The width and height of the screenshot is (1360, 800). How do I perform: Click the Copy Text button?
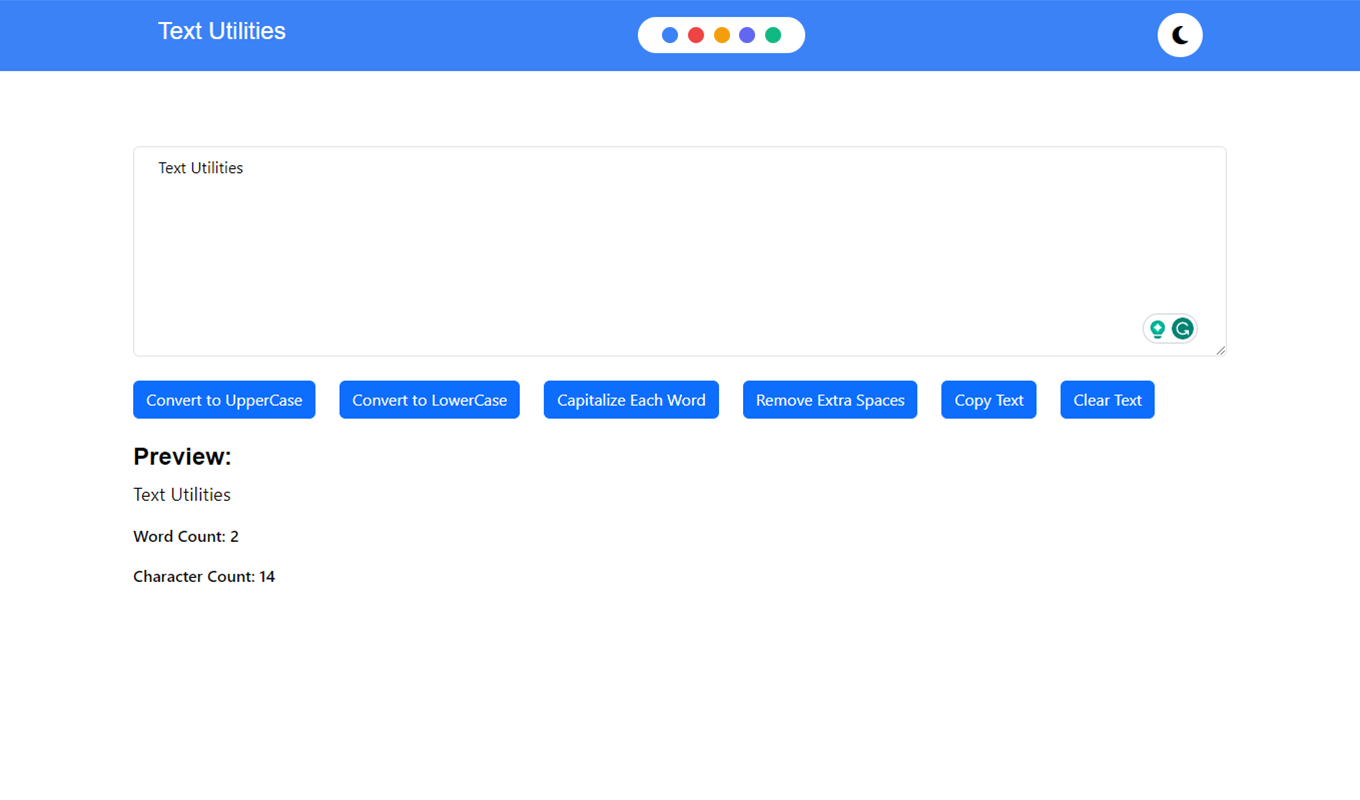988,400
